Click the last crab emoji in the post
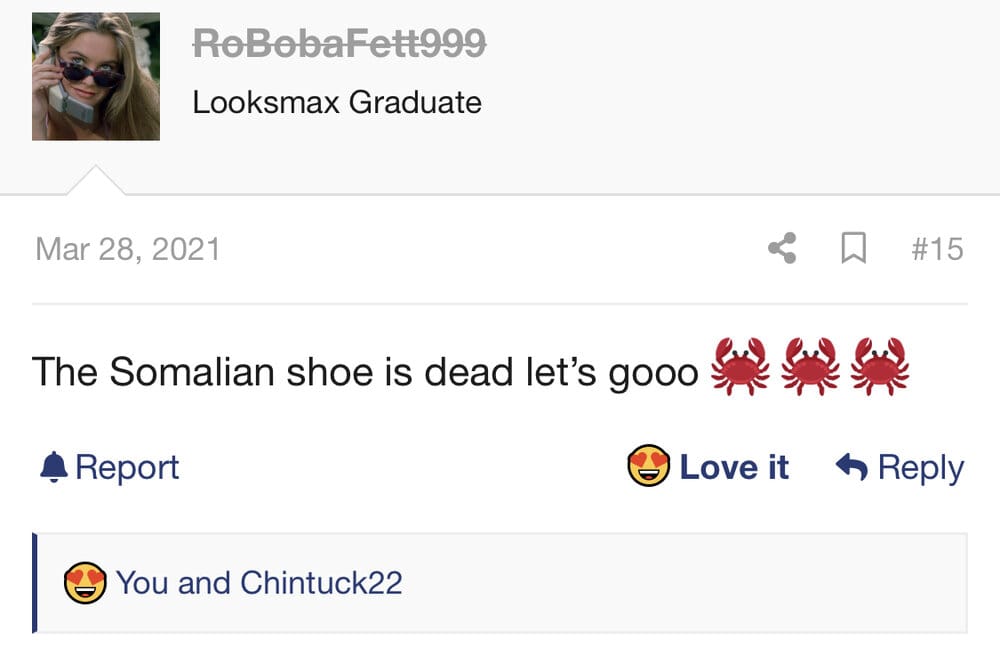This screenshot has height=664, width=1000. click(879, 367)
